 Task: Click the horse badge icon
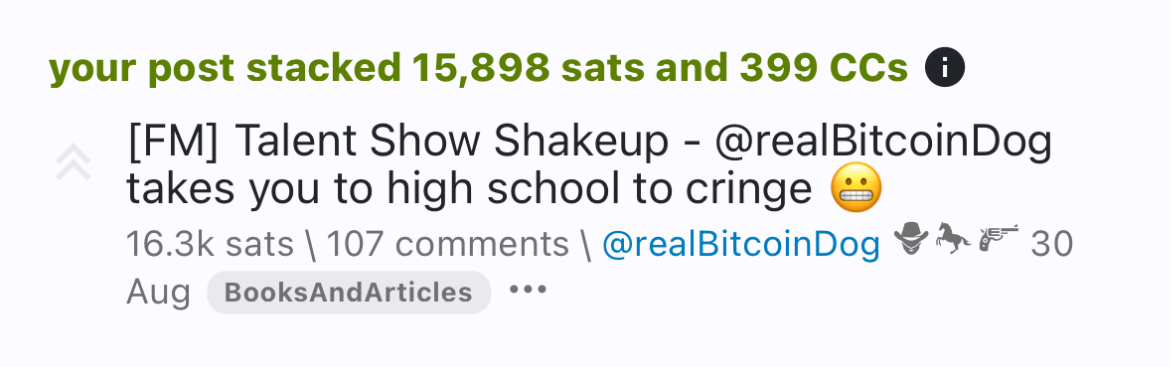953,239
